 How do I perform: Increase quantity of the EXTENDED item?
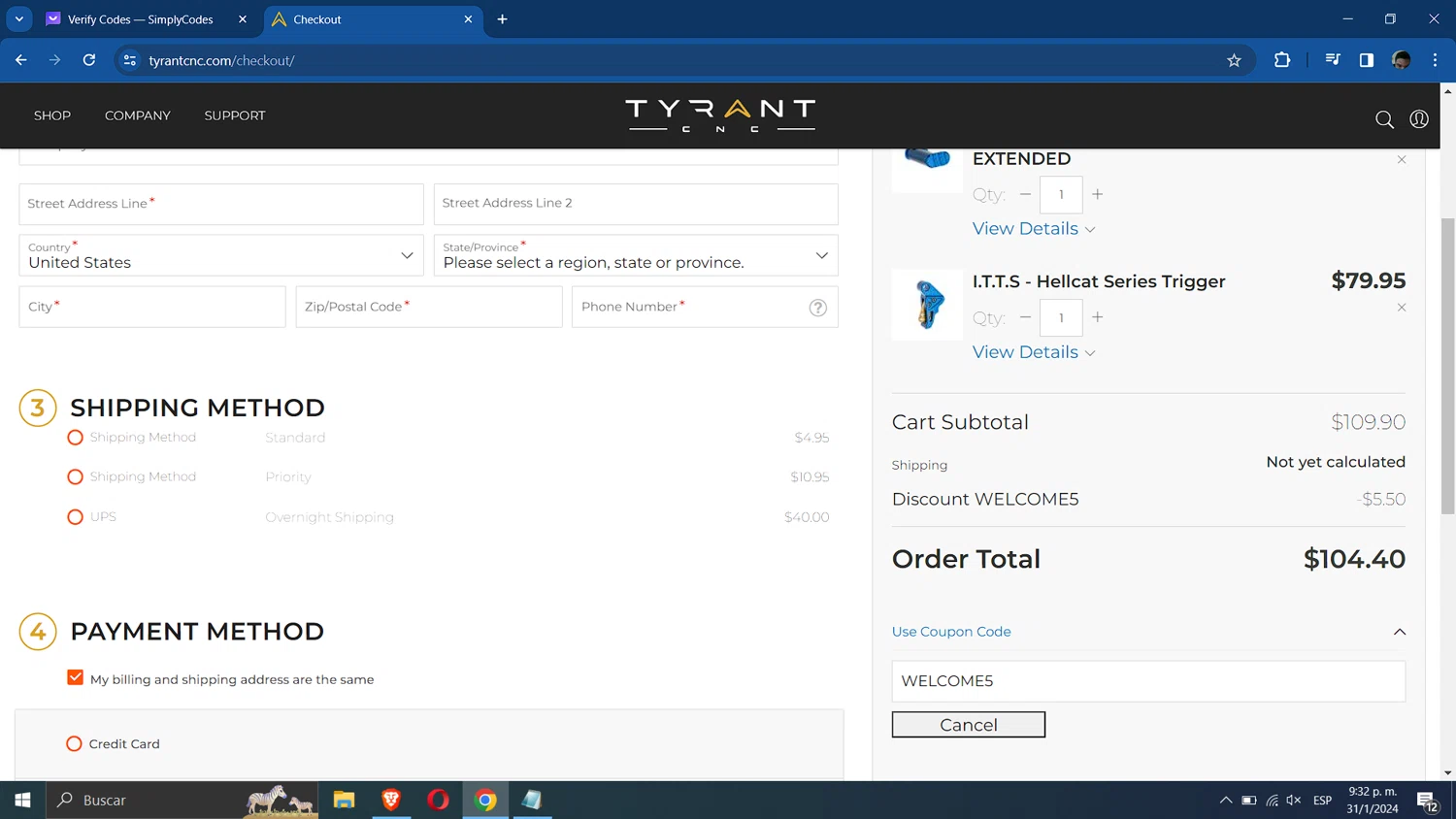1098,194
